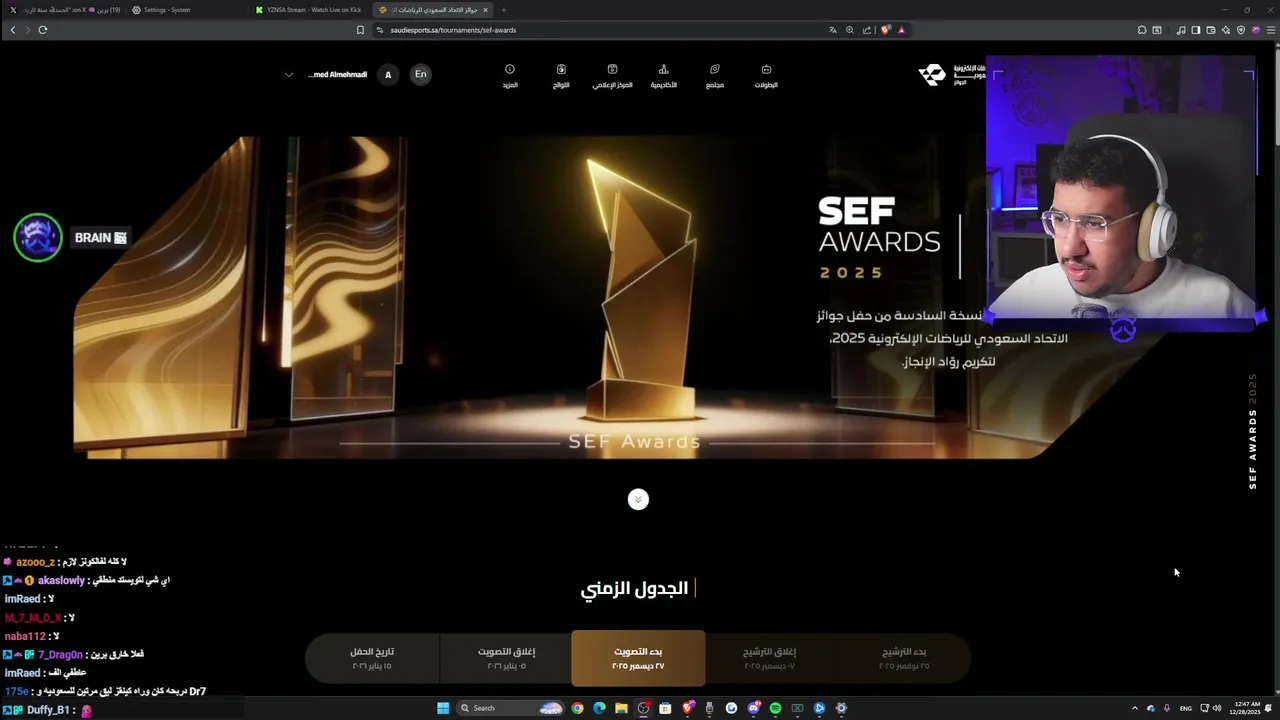Viewport: 1280px width, 720px height.
Task: Select the بدء الترشيح timeline step
Action: (904, 658)
